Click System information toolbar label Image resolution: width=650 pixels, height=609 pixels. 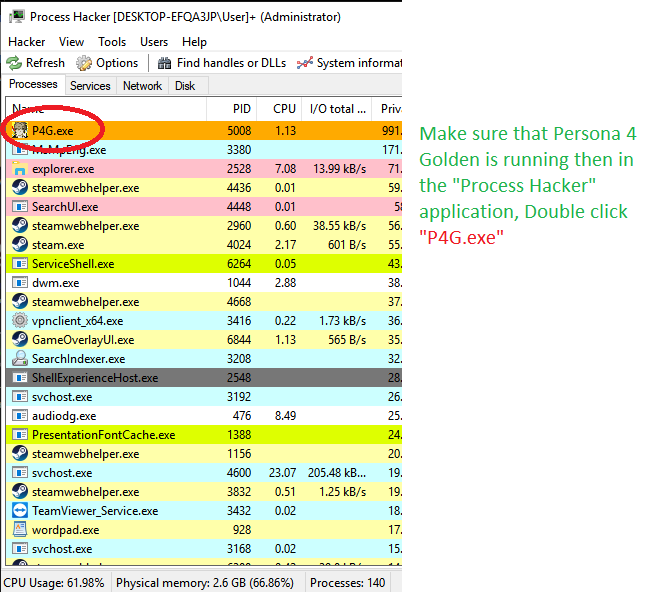tap(359, 63)
